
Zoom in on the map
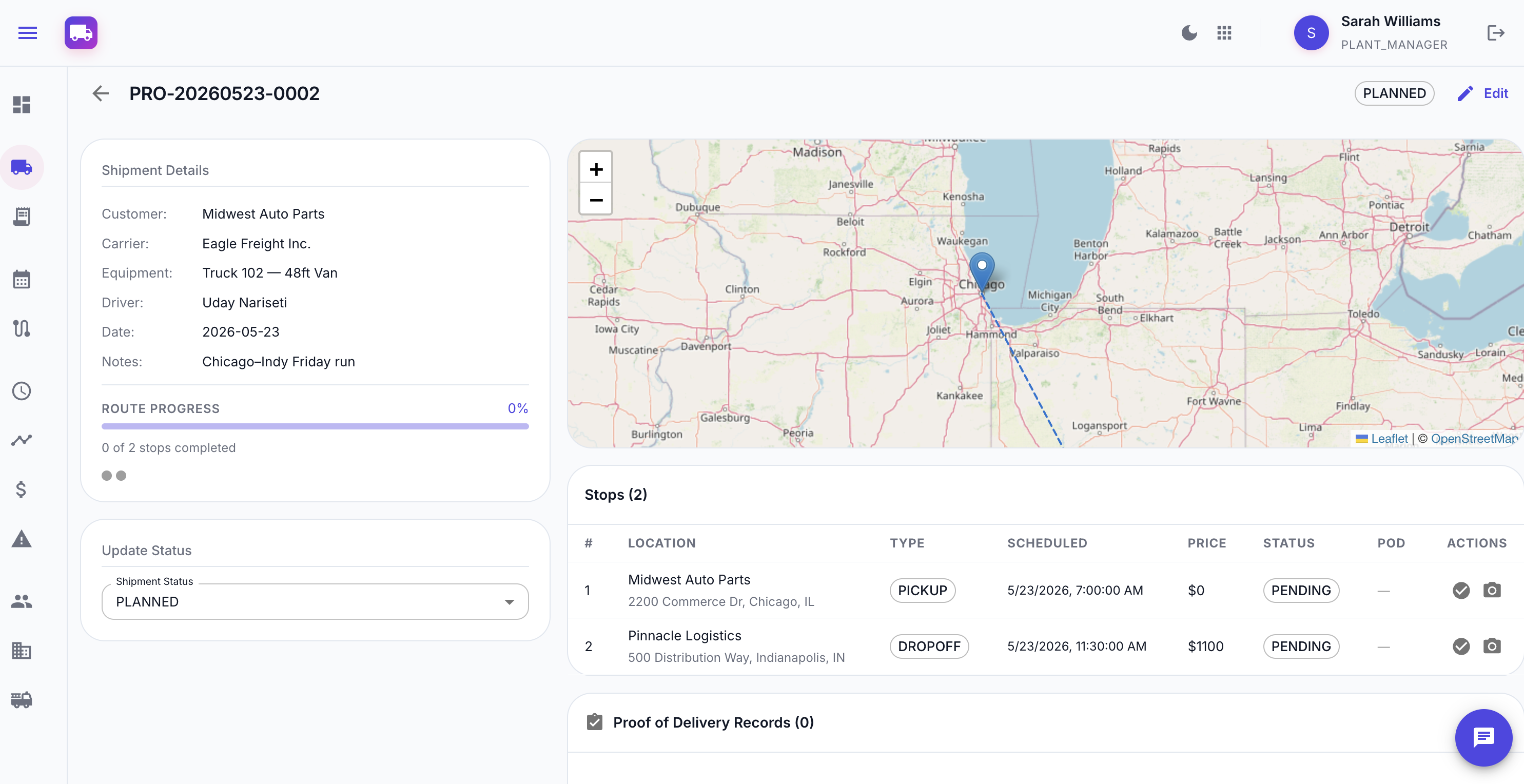[596, 169]
